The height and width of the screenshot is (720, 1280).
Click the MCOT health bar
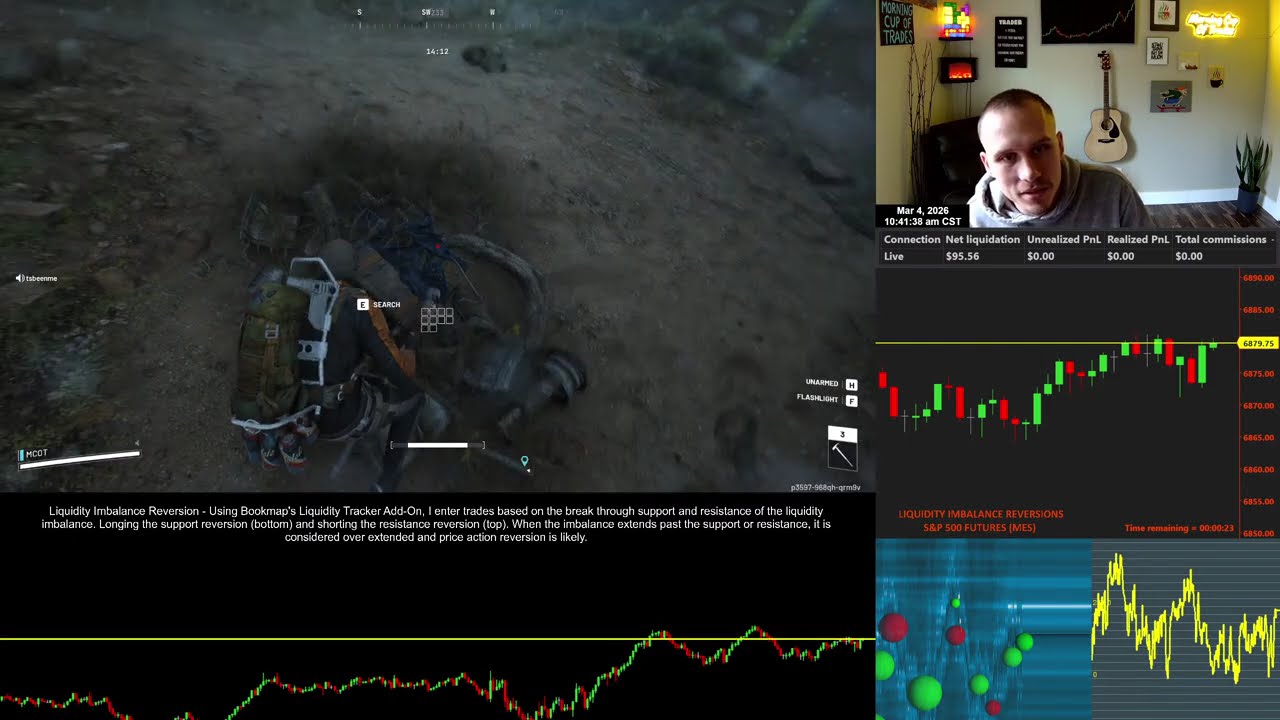tap(80, 460)
